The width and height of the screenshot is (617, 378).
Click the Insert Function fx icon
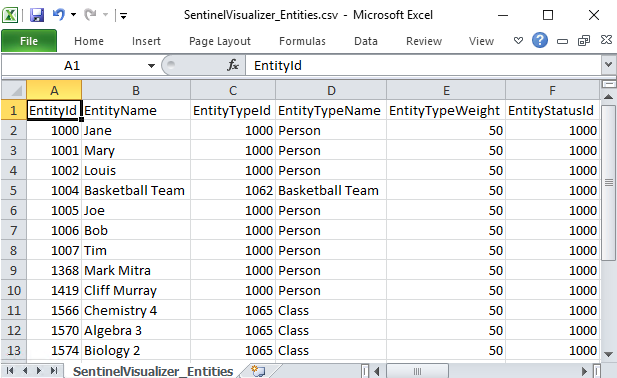click(233, 65)
